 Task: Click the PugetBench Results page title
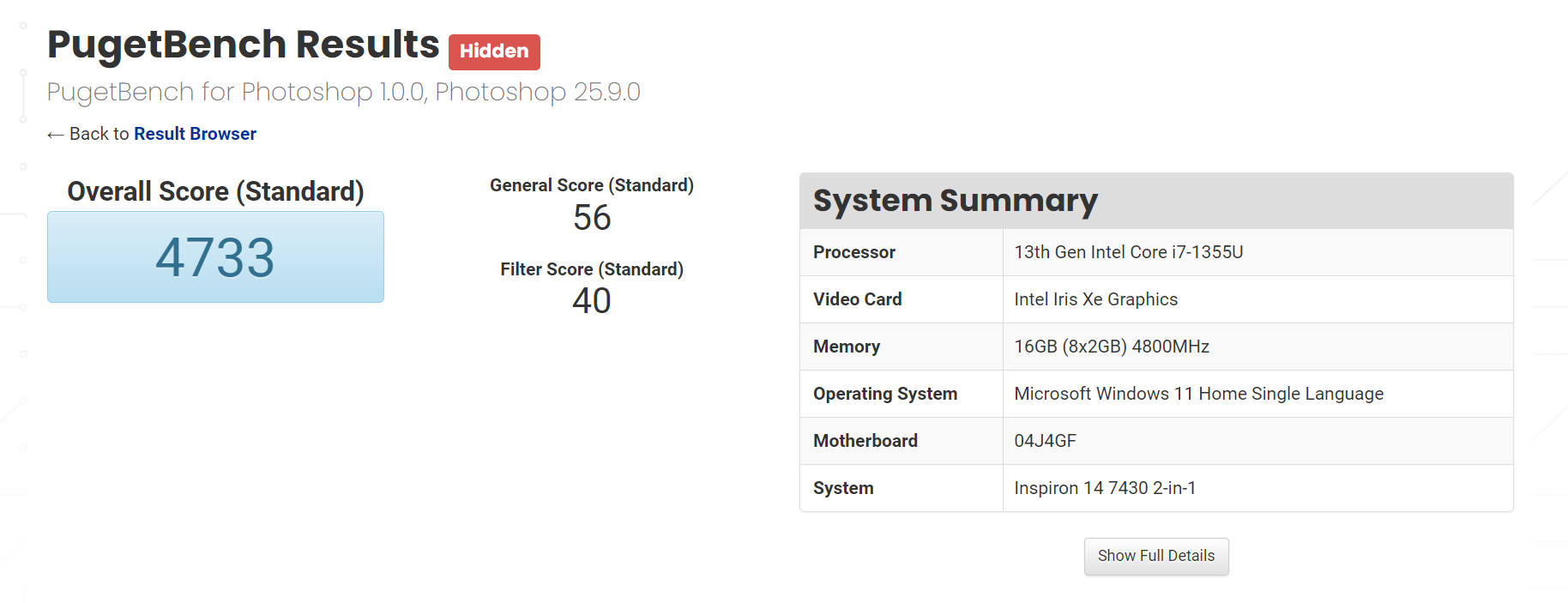(243, 45)
